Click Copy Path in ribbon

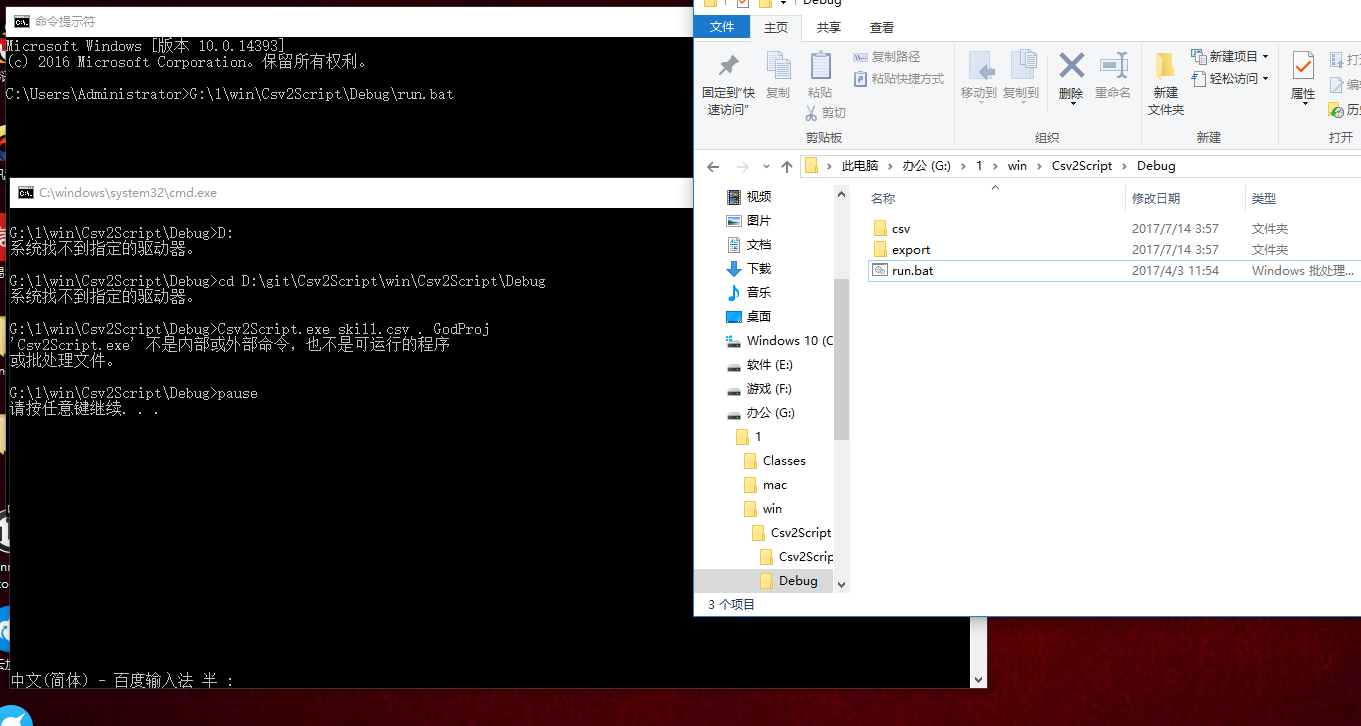pos(887,57)
